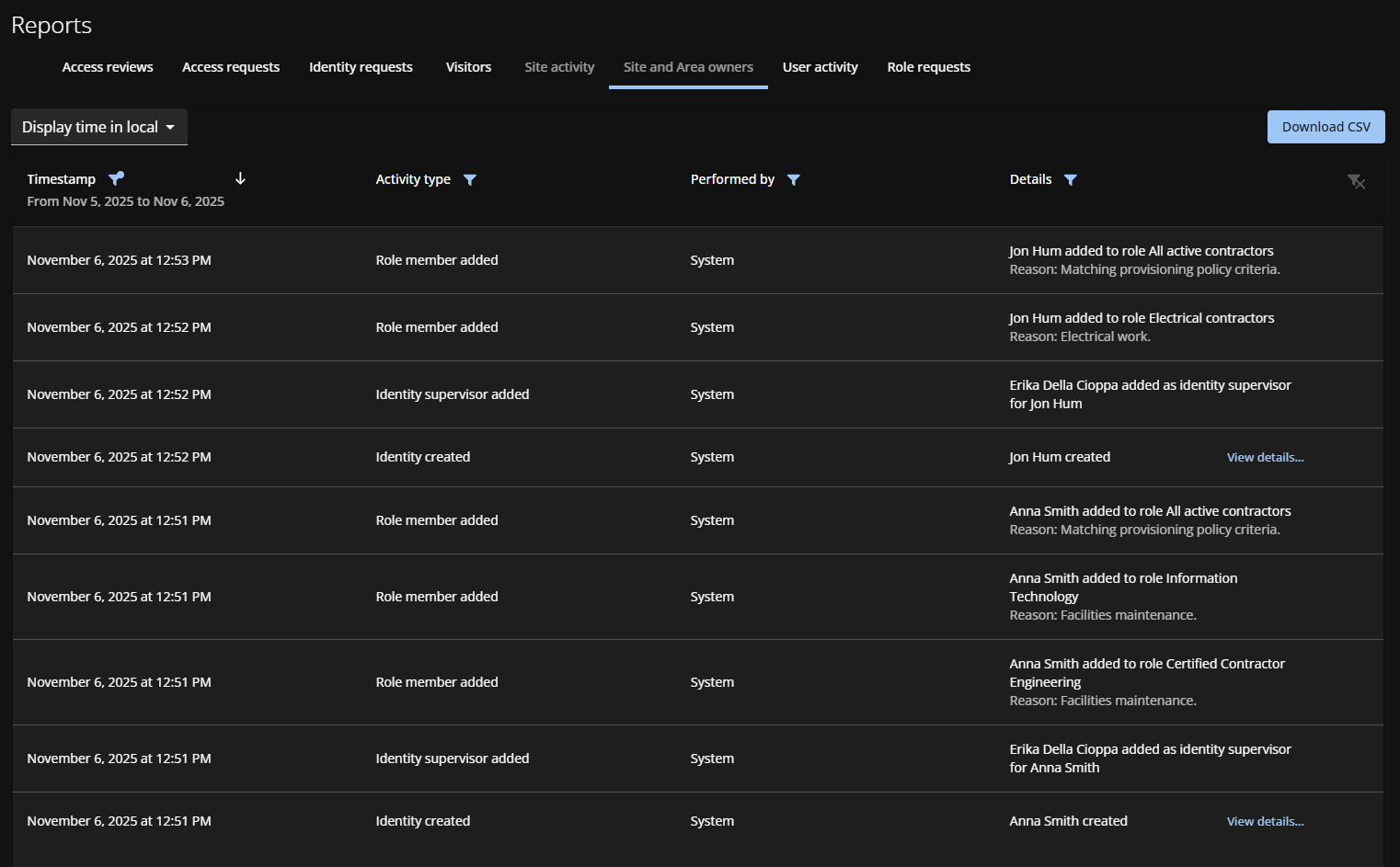Image resolution: width=1400 pixels, height=867 pixels.
Task: View the User activity report tab
Action: point(820,66)
